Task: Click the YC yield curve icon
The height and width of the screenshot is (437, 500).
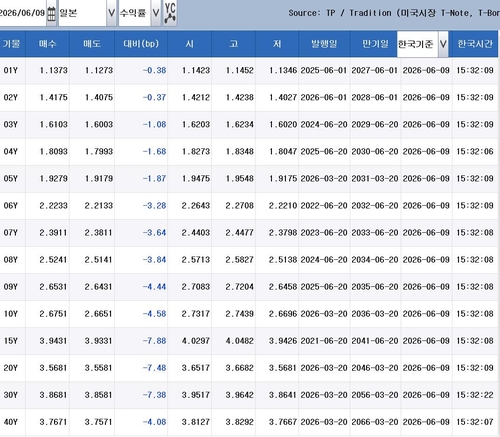Action: (x=170, y=13)
